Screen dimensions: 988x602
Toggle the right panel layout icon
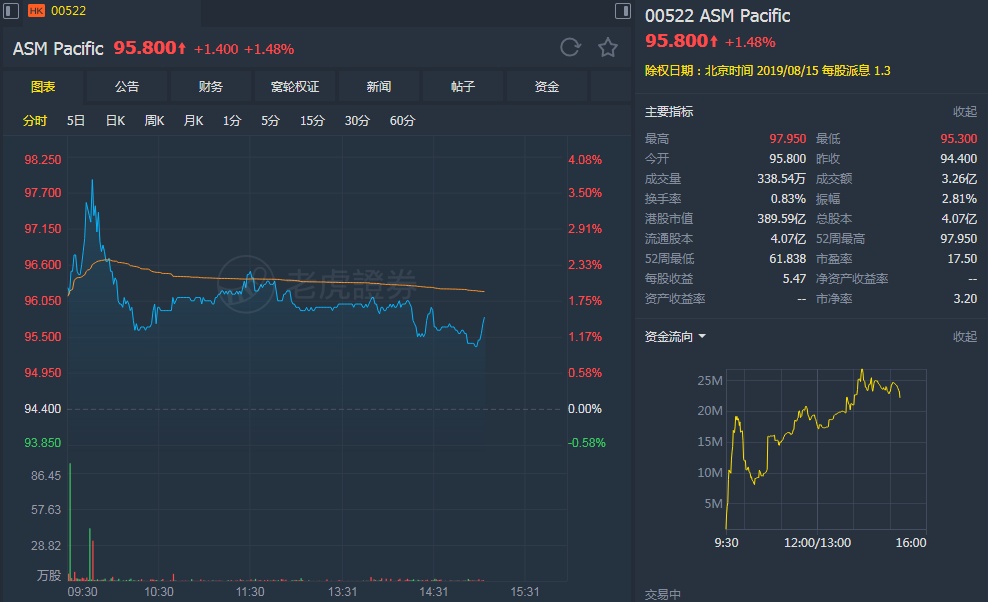pos(623,11)
